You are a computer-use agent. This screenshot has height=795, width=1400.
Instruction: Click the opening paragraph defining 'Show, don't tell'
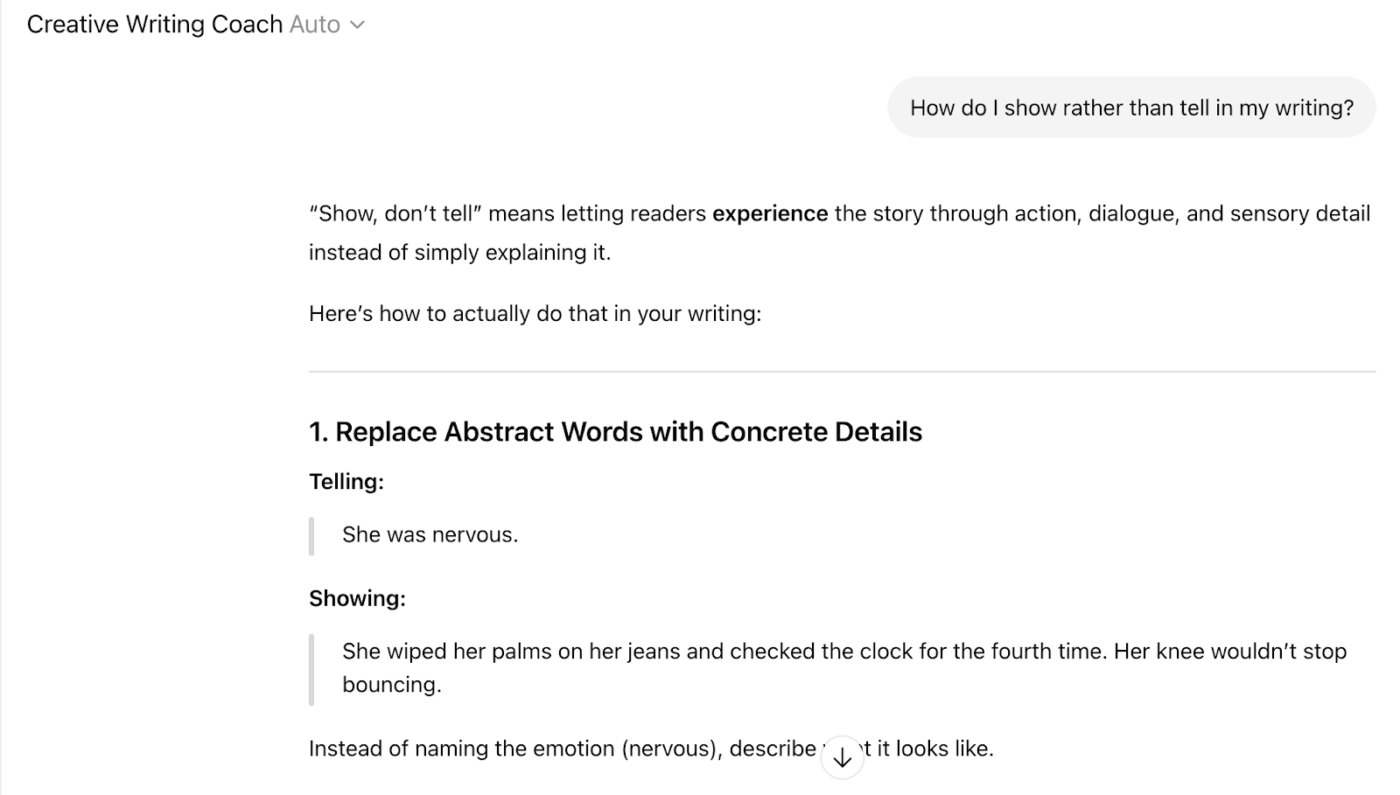pyautogui.click(x=840, y=232)
